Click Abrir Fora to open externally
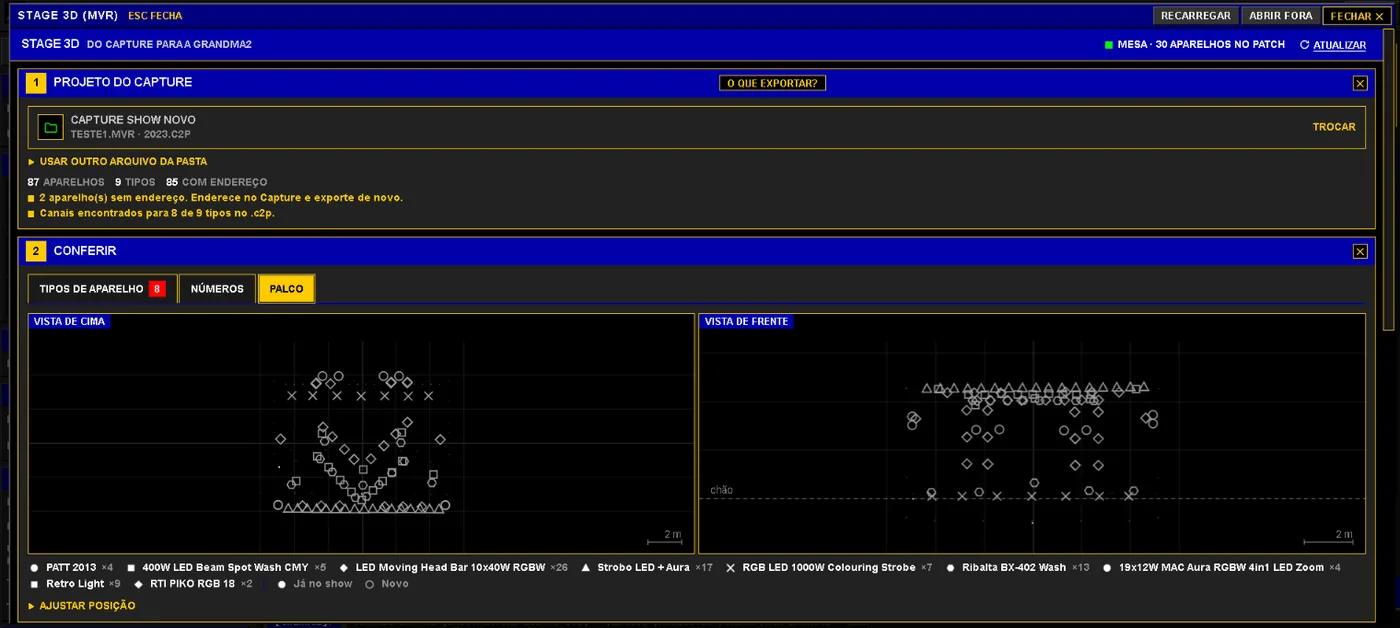 tap(1280, 16)
